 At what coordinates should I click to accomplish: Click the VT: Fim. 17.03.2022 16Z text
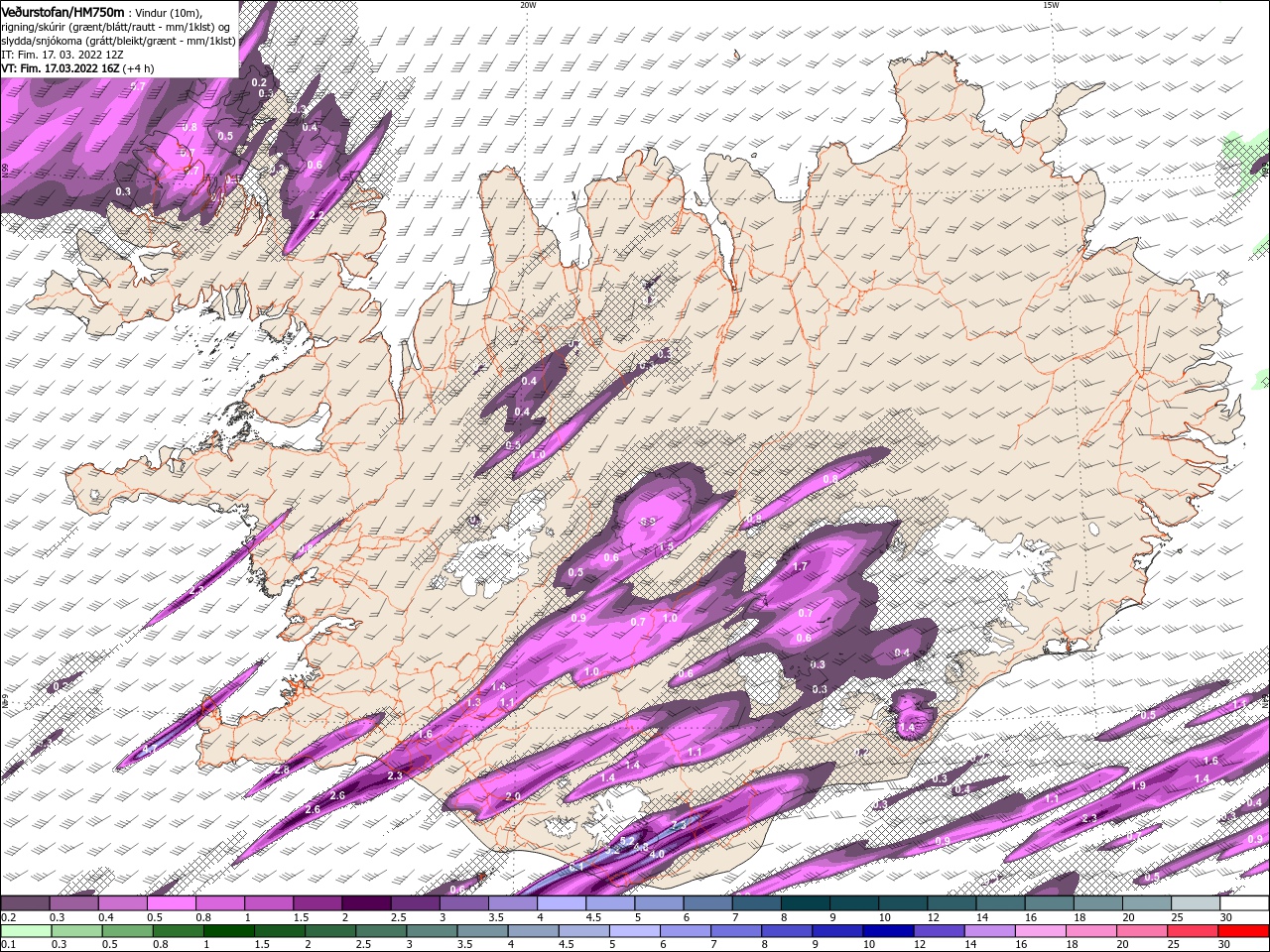63,68
